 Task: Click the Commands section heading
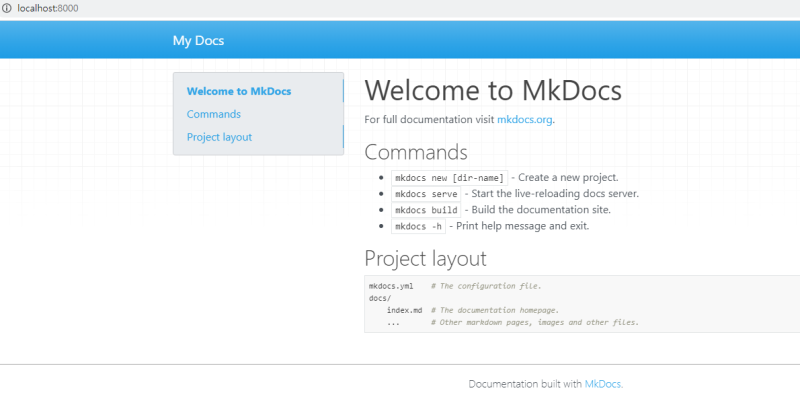(416, 152)
